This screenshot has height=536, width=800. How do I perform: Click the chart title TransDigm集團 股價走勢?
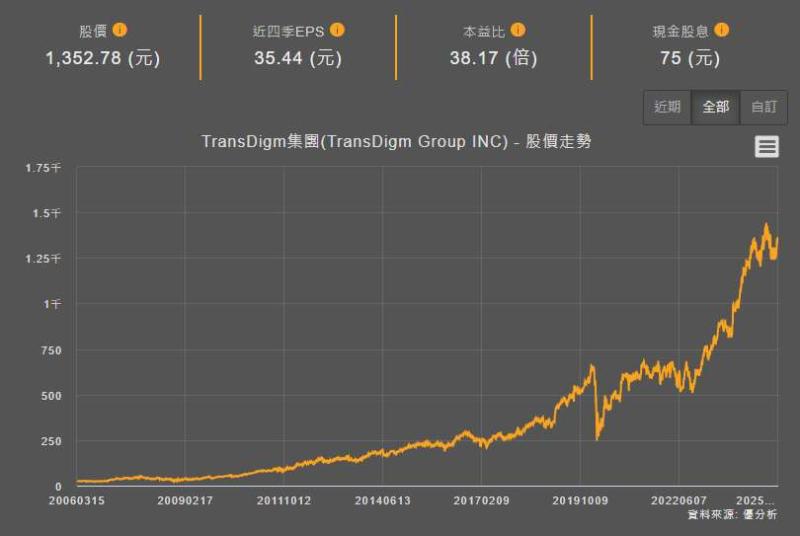pos(396,141)
